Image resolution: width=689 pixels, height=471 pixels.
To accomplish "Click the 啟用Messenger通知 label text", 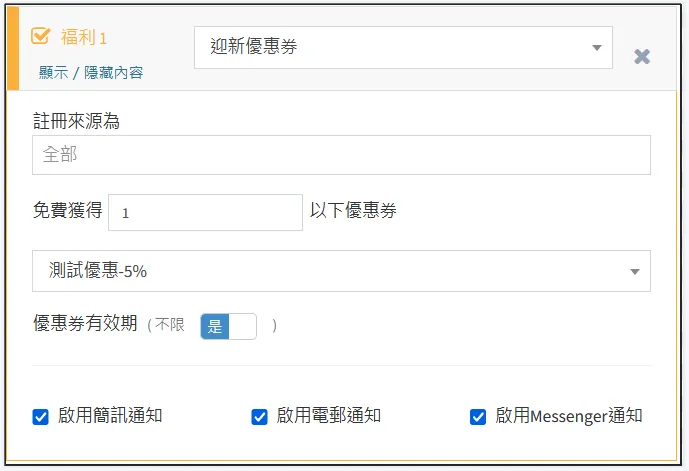I will tap(568, 416).
